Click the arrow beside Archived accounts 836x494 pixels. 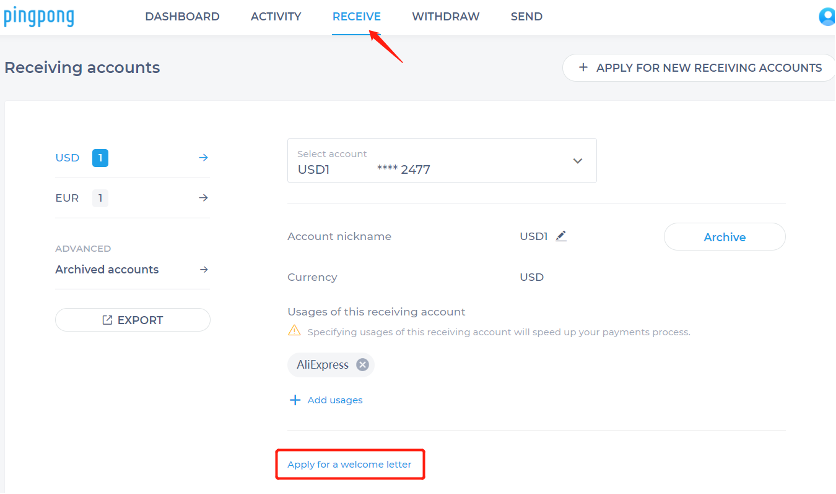203,269
